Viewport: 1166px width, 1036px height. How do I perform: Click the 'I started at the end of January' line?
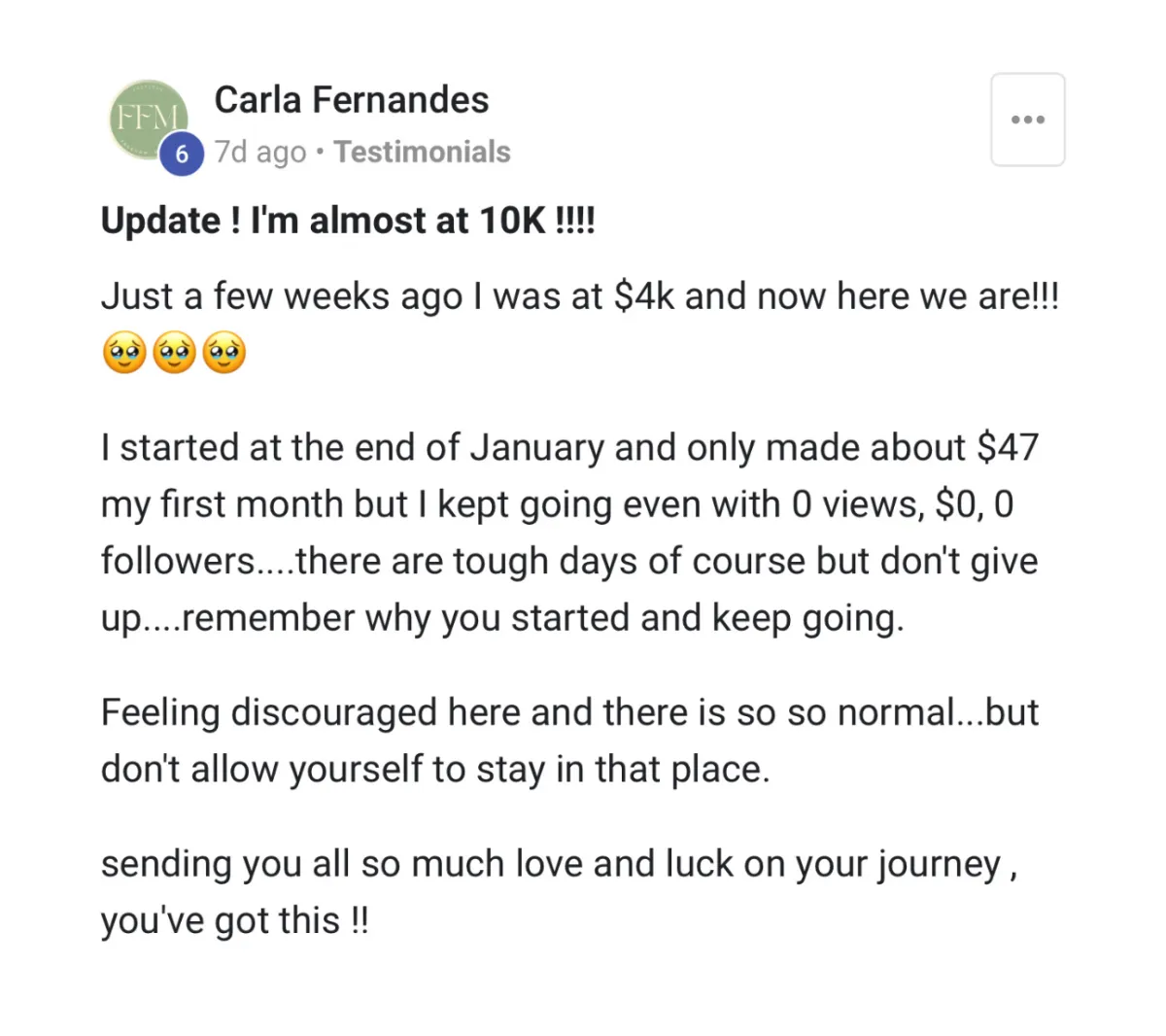570,448
